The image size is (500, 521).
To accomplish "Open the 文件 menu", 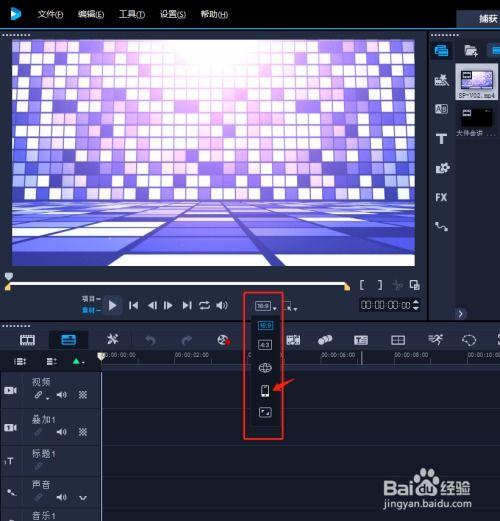I will [x=50, y=14].
